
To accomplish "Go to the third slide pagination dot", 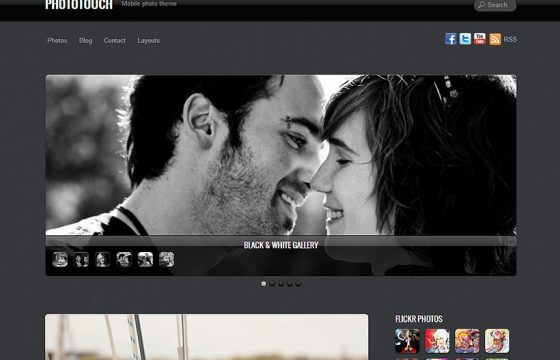I will click(281, 284).
